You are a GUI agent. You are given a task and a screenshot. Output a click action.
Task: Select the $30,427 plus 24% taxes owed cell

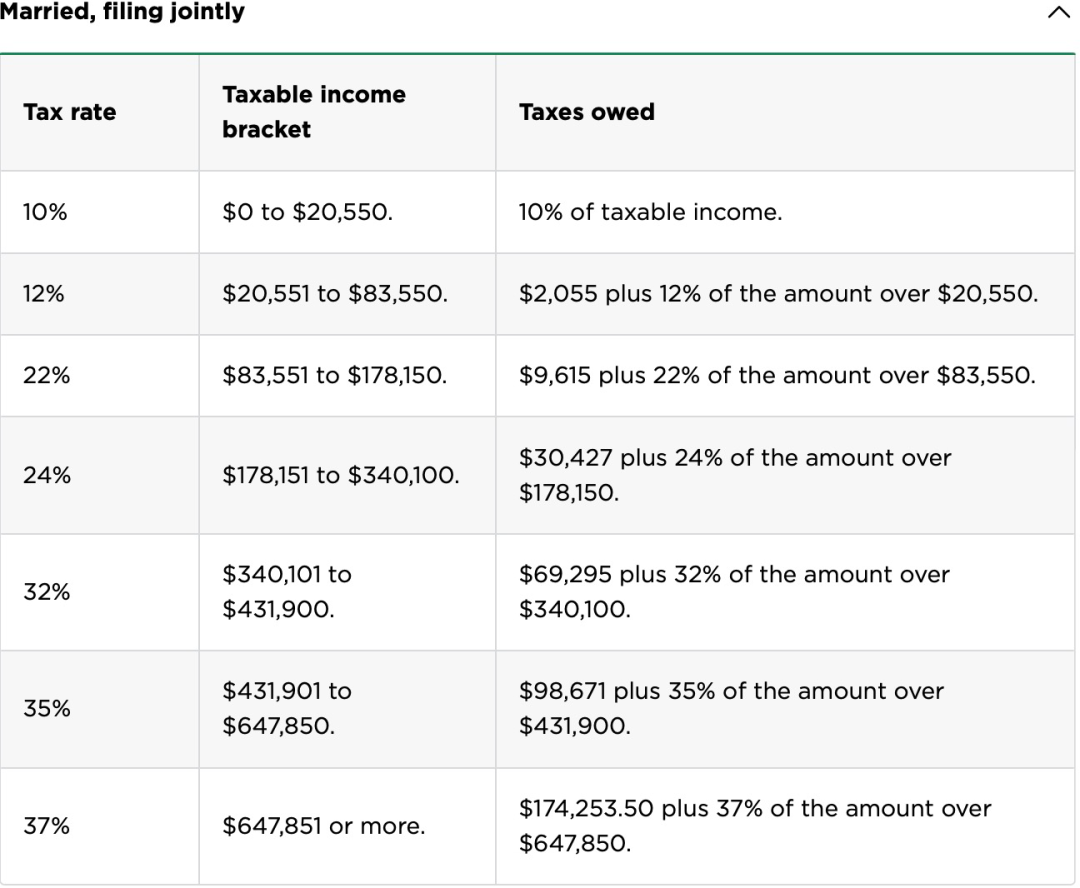735,476
